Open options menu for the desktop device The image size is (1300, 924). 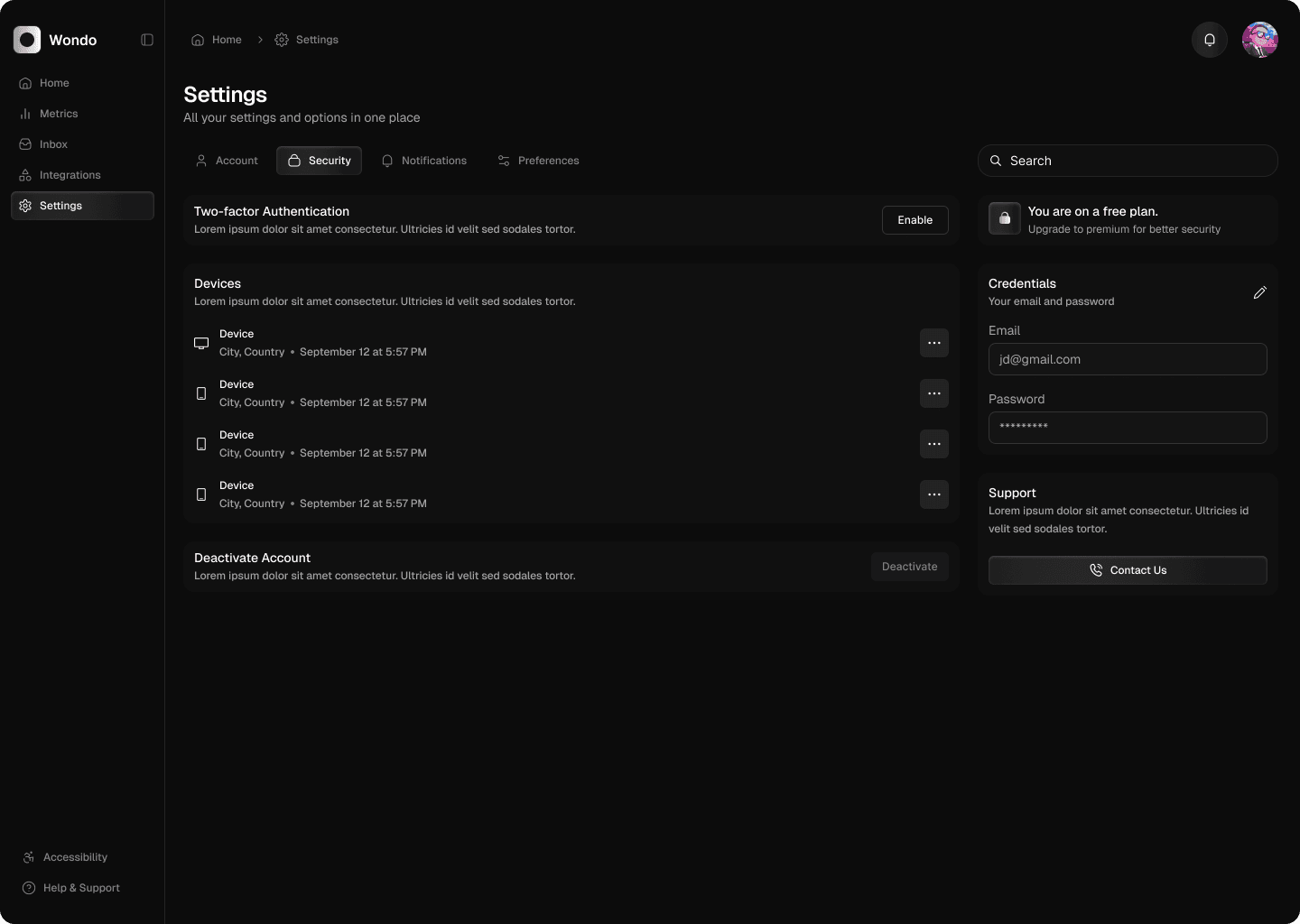coord(933,343)
